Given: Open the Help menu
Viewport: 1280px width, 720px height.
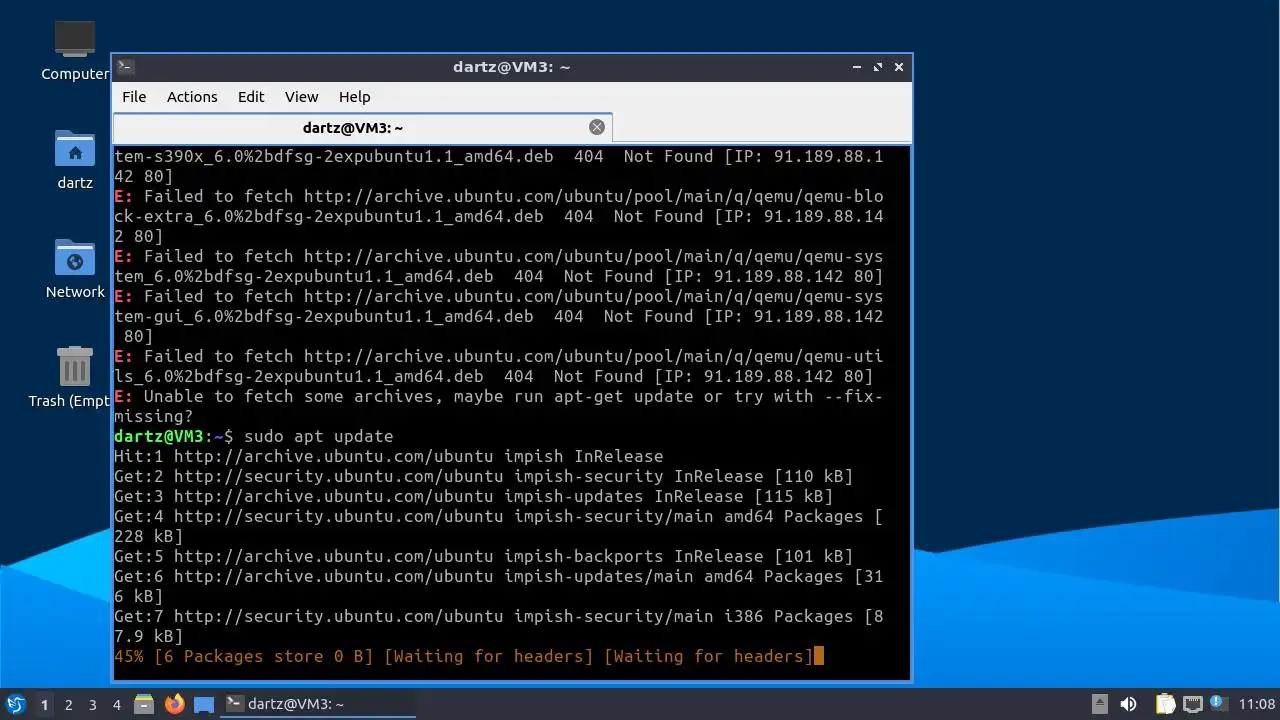Looking at the screenshot, I should (354, 97).
